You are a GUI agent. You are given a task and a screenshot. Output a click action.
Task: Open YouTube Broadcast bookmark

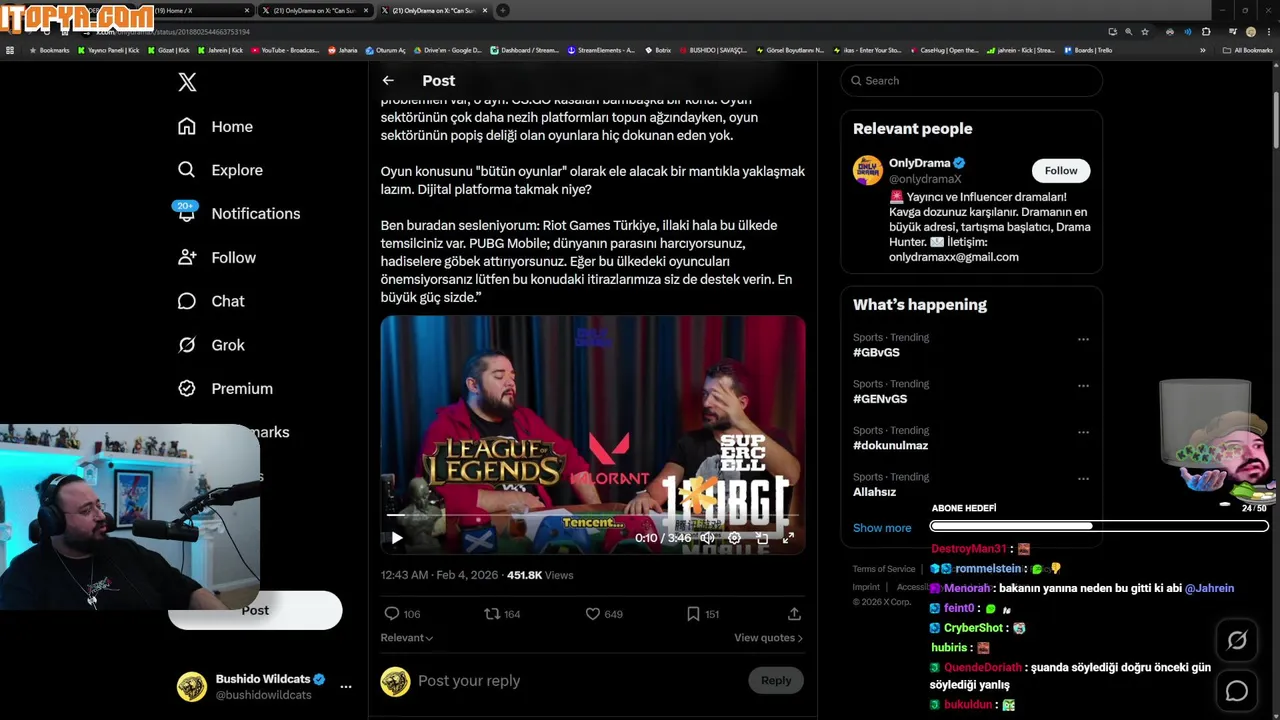285,50
